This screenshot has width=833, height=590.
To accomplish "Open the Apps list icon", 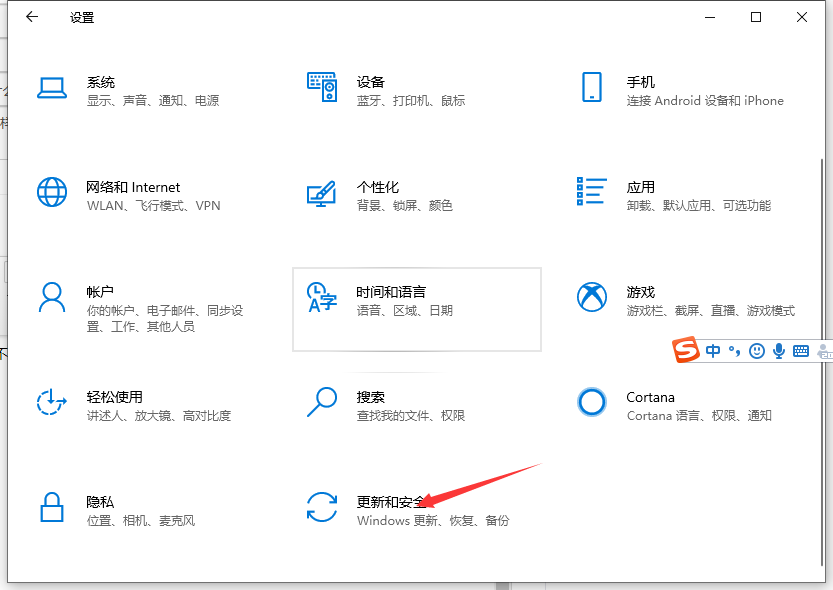I will 592,191.
